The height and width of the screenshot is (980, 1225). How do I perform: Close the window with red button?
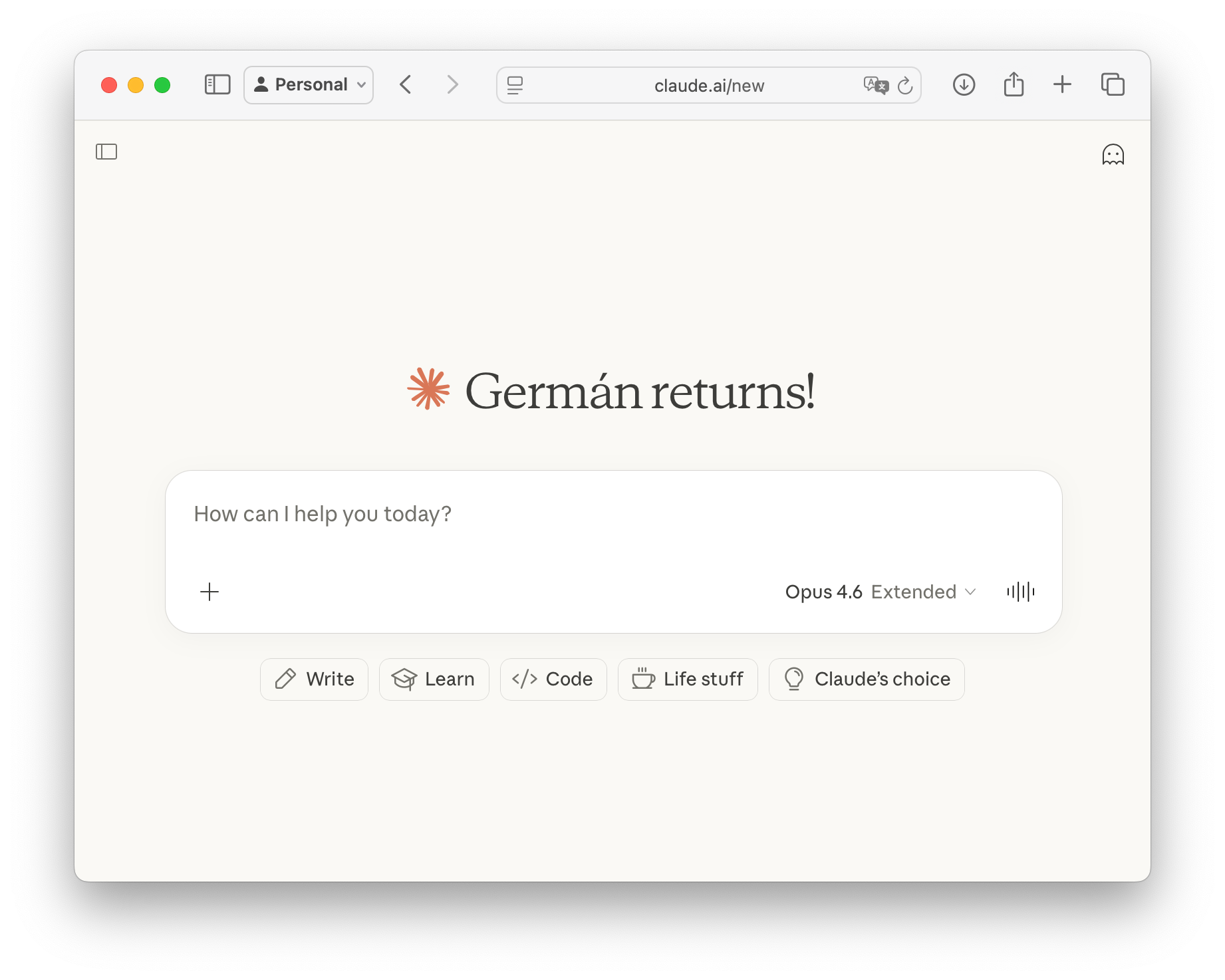(x=109, y=85)
